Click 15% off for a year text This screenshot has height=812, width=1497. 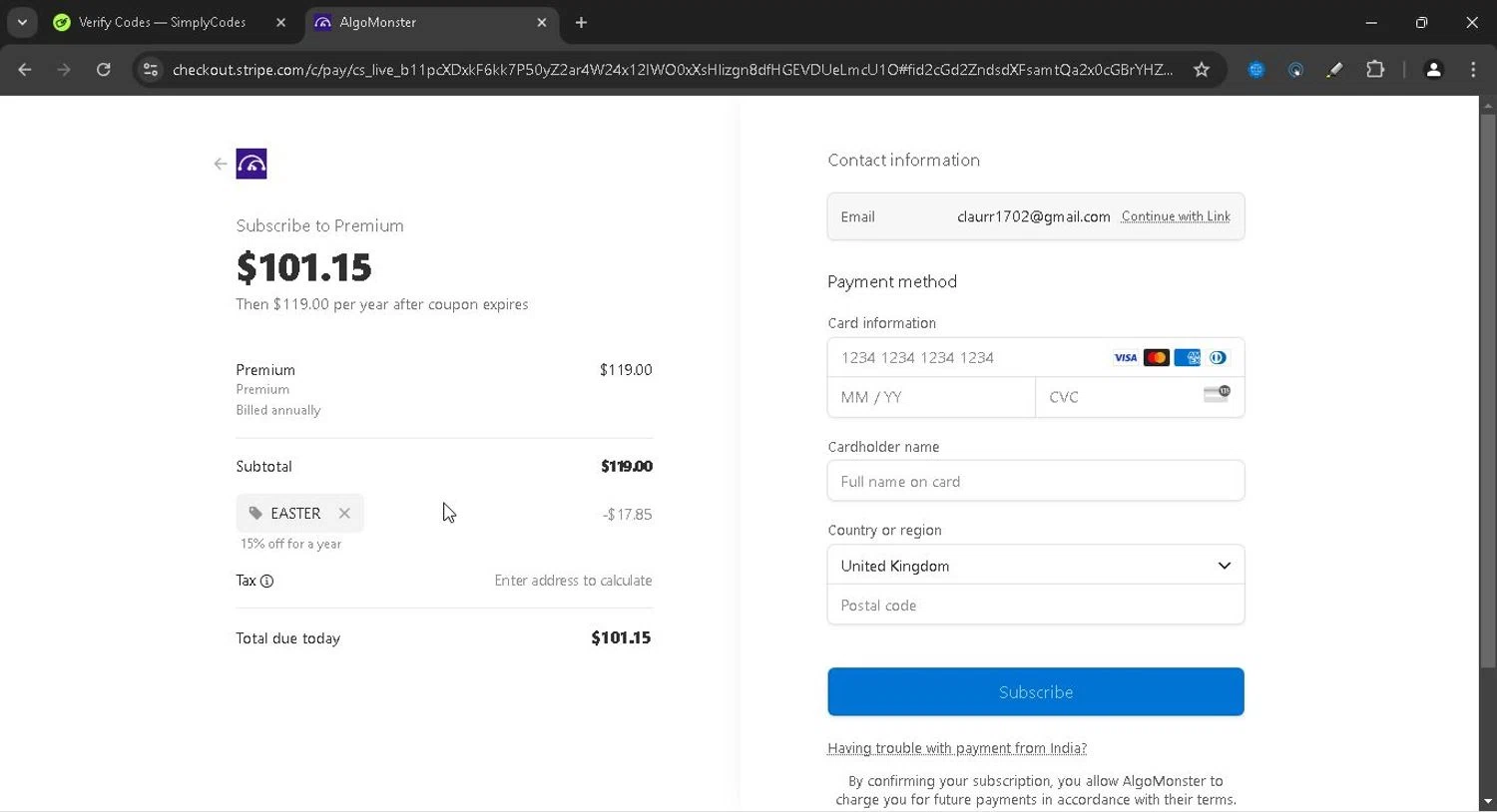290,544
